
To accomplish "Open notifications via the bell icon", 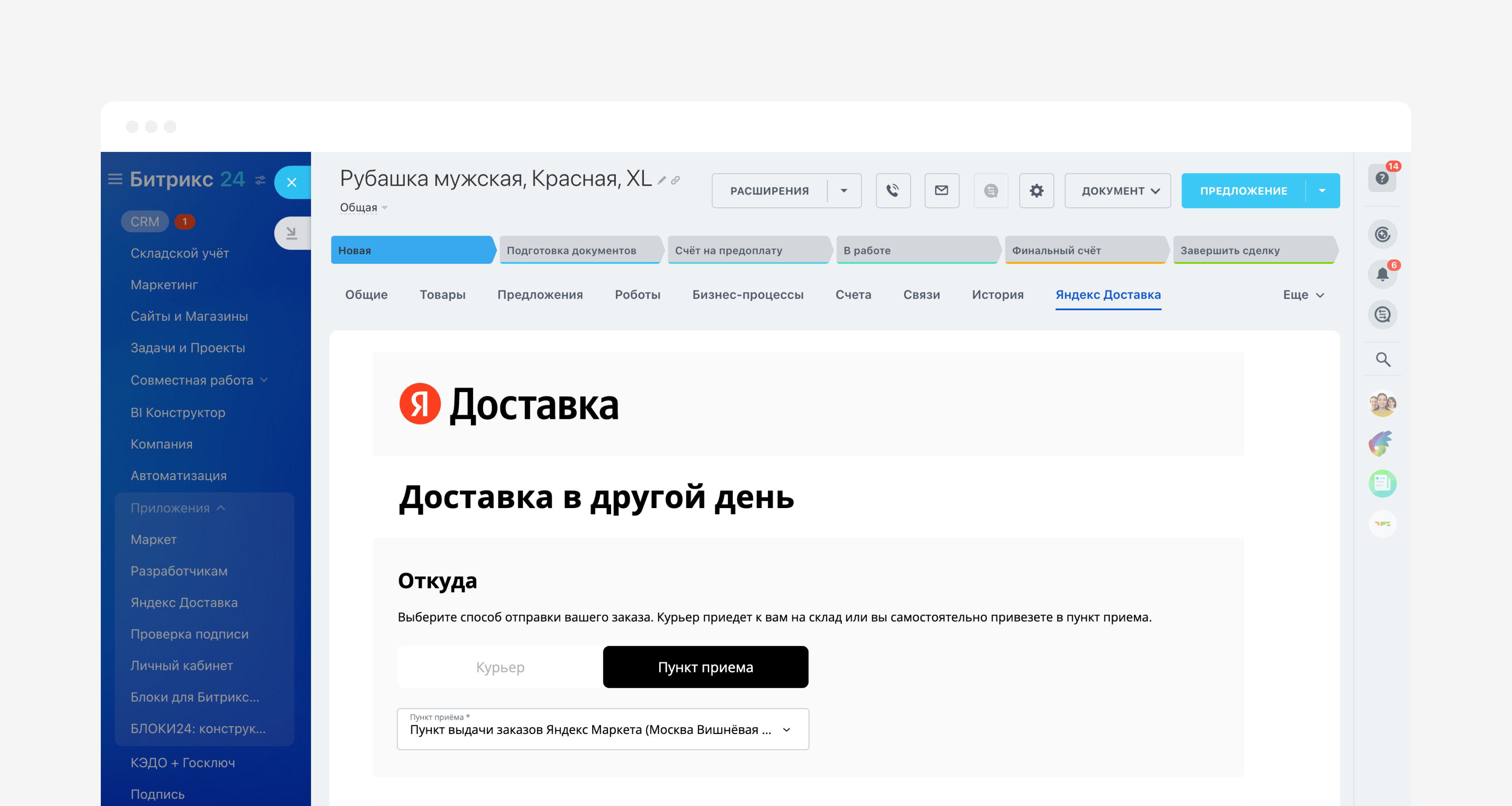I will 1382,274.
